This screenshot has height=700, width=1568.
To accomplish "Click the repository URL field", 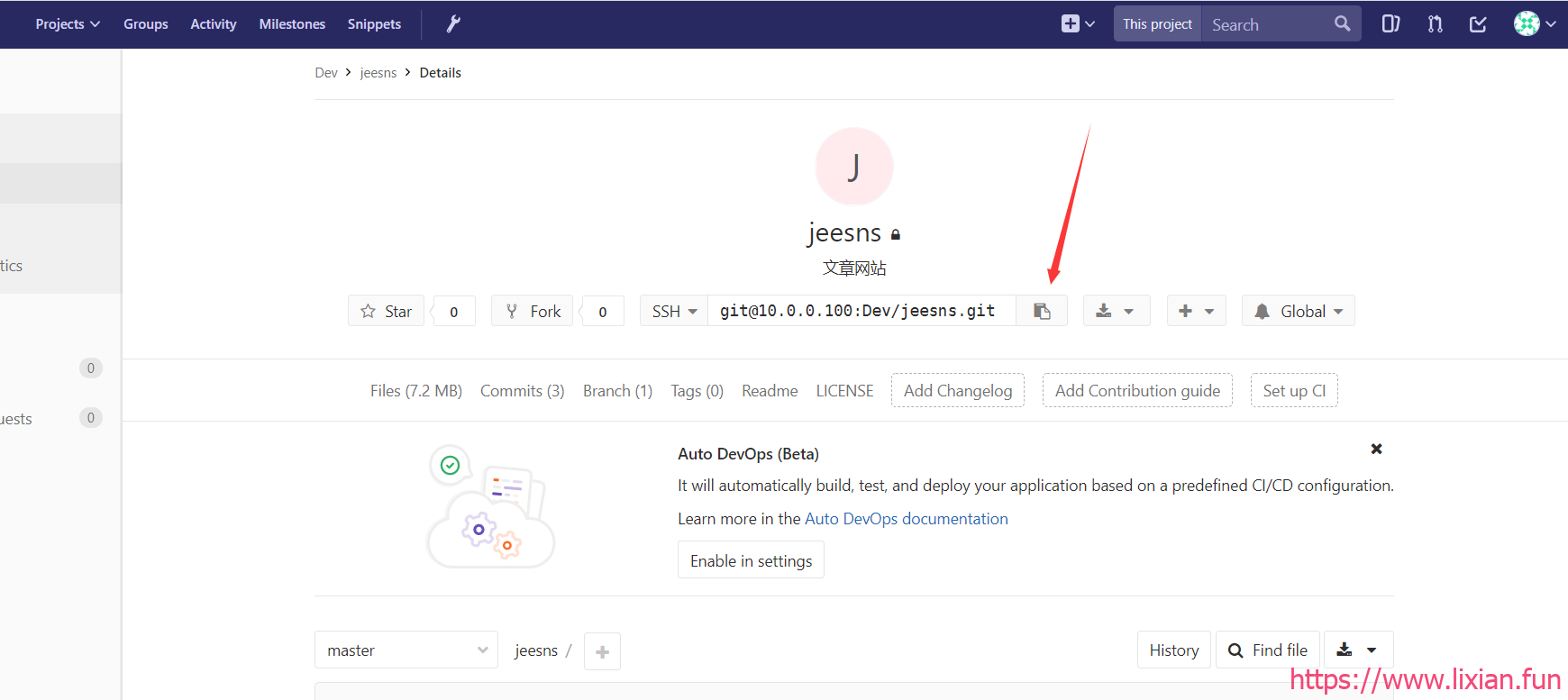I will 861,311.
